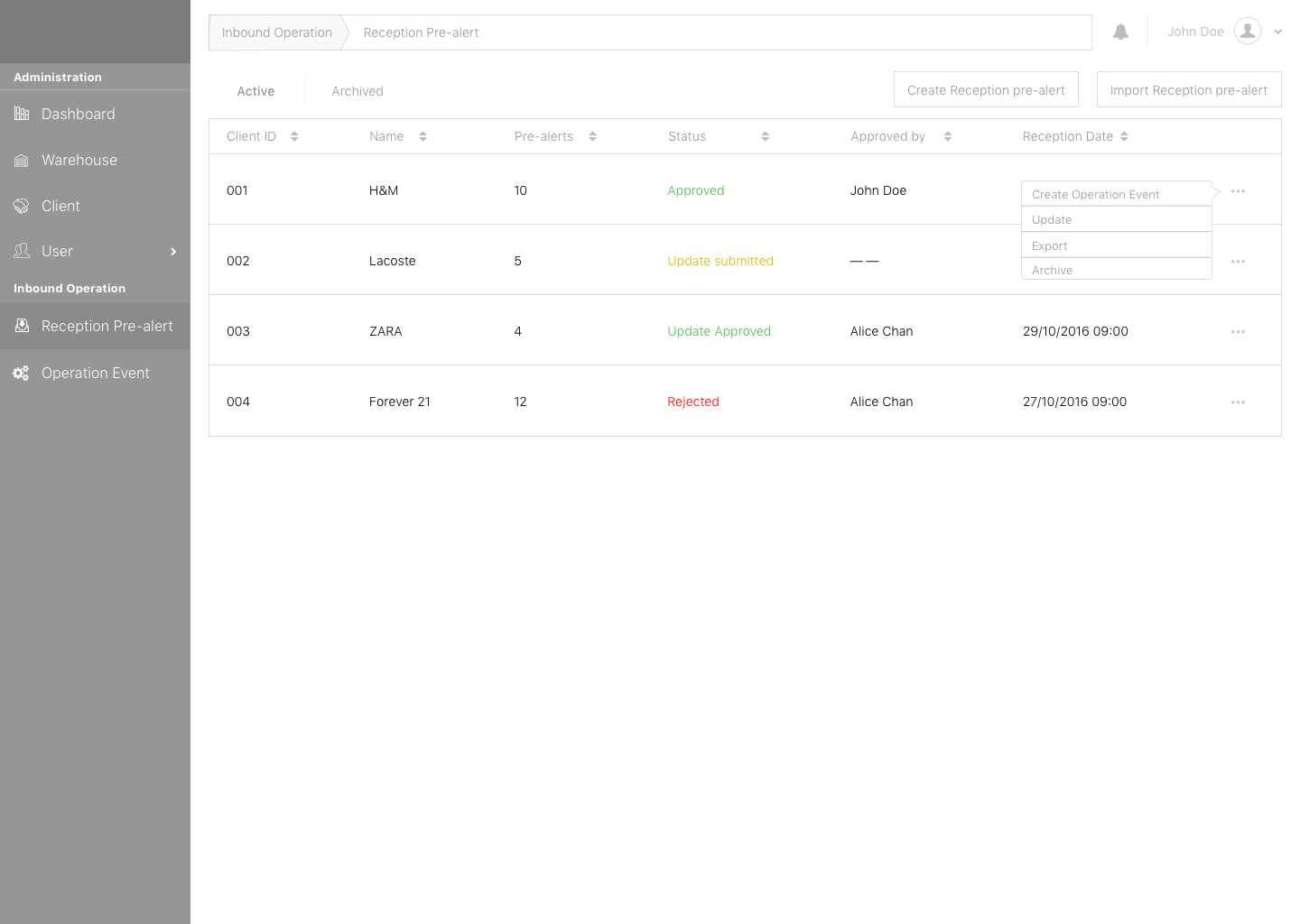
Task: Click John Doe in Approved by column
Action: pyautogui.click(x=878, y=190)
